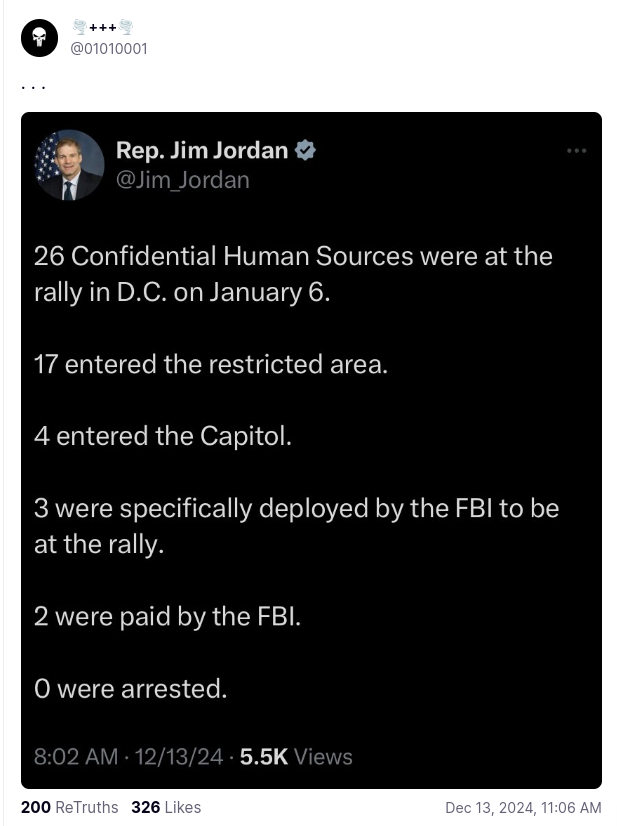Click the "2 were paid by the FBI" line
Screen dimensions: 617x826
(167, 616)
